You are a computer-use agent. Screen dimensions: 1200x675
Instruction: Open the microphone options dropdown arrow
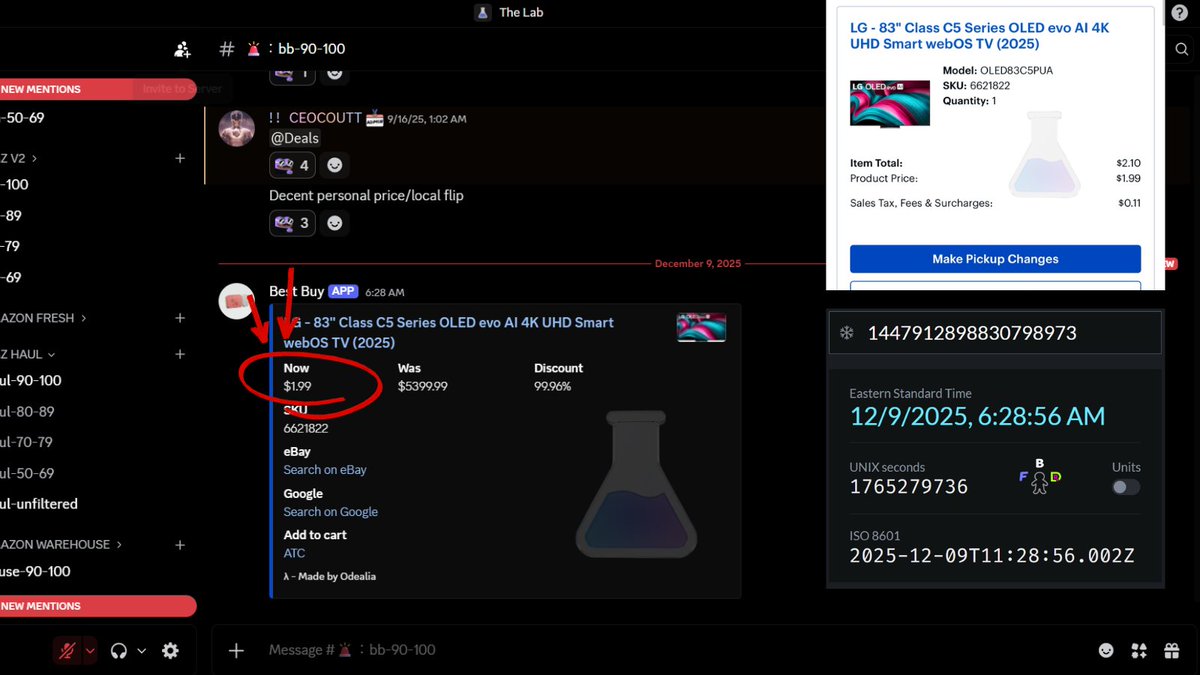[x=90, y=651]
